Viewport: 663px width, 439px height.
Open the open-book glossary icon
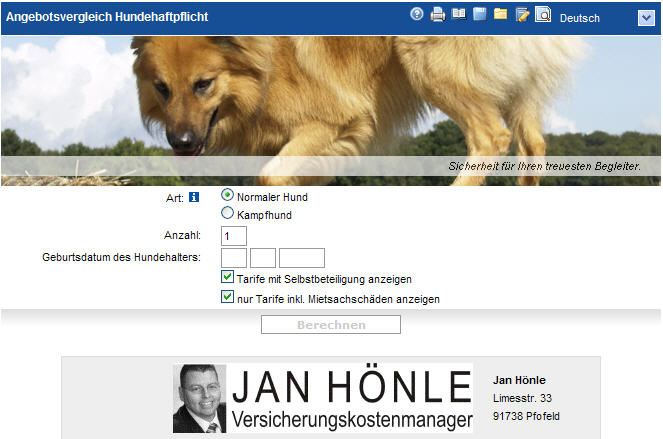point(458,15)
